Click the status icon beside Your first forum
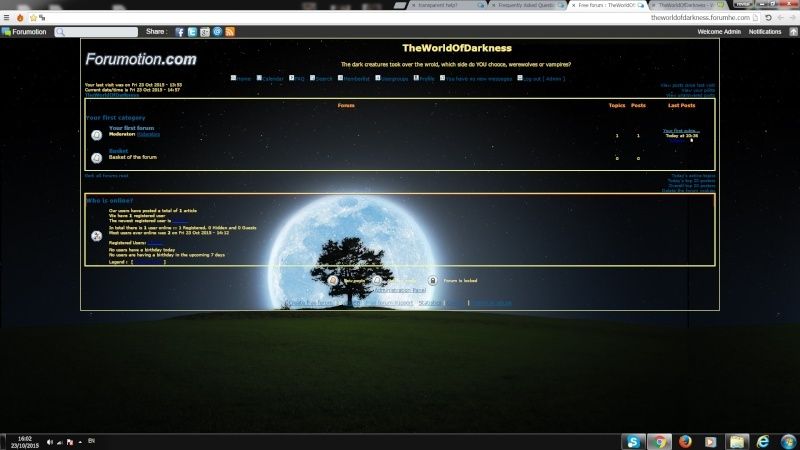This screenshot has width=800, height=450. click(x=96, y=135)
